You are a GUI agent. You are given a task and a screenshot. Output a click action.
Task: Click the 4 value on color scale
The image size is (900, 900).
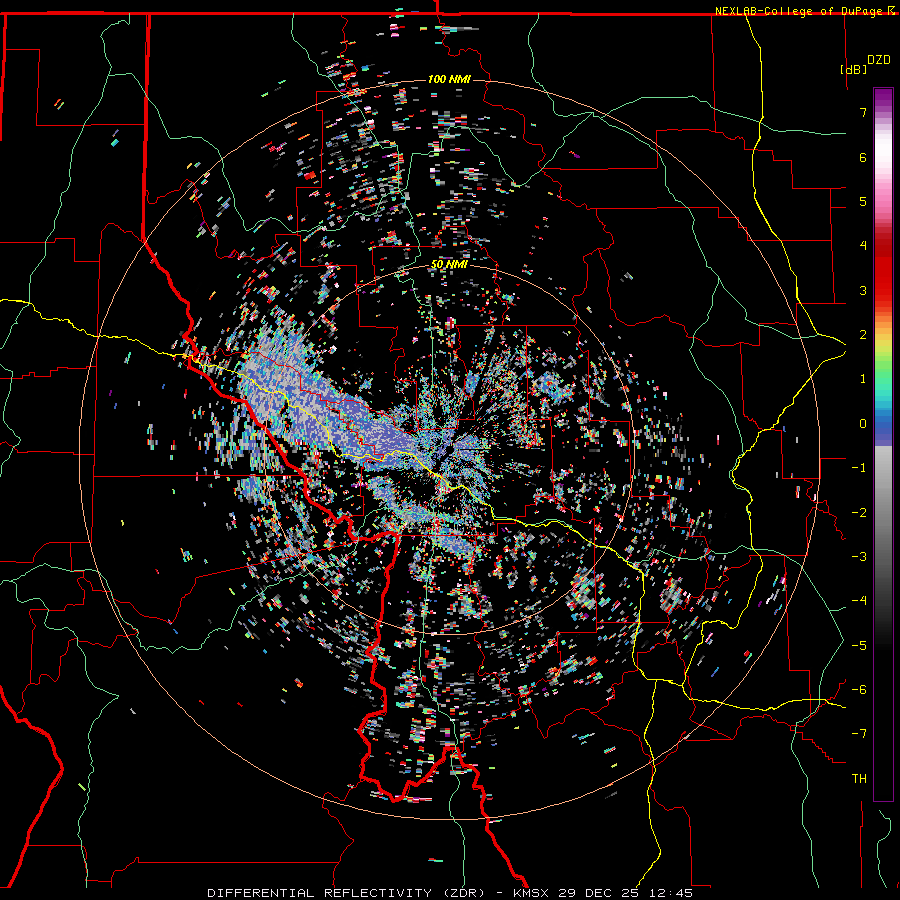(x=863, y=246)
